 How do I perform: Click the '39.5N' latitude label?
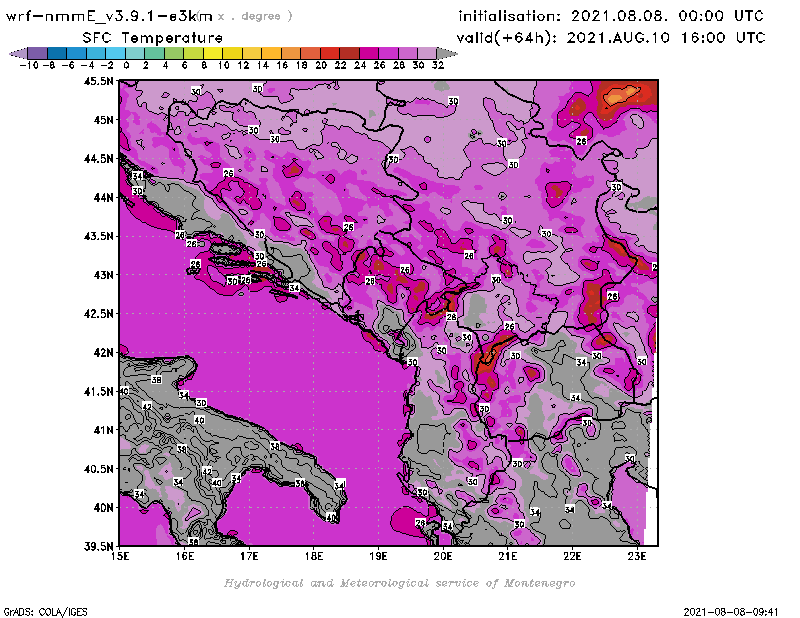pos(98,546)
